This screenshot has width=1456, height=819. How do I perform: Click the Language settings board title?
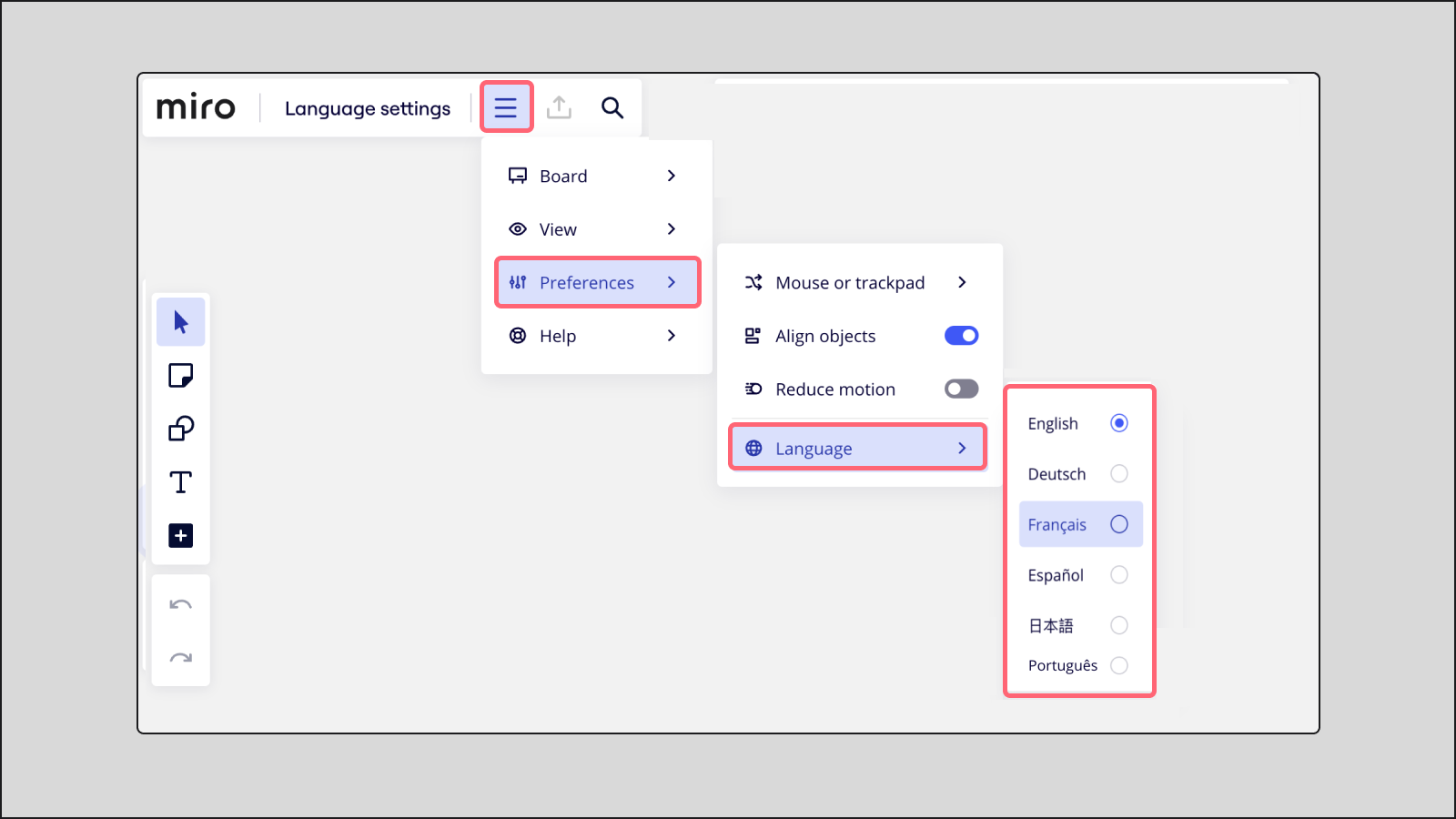367,107
